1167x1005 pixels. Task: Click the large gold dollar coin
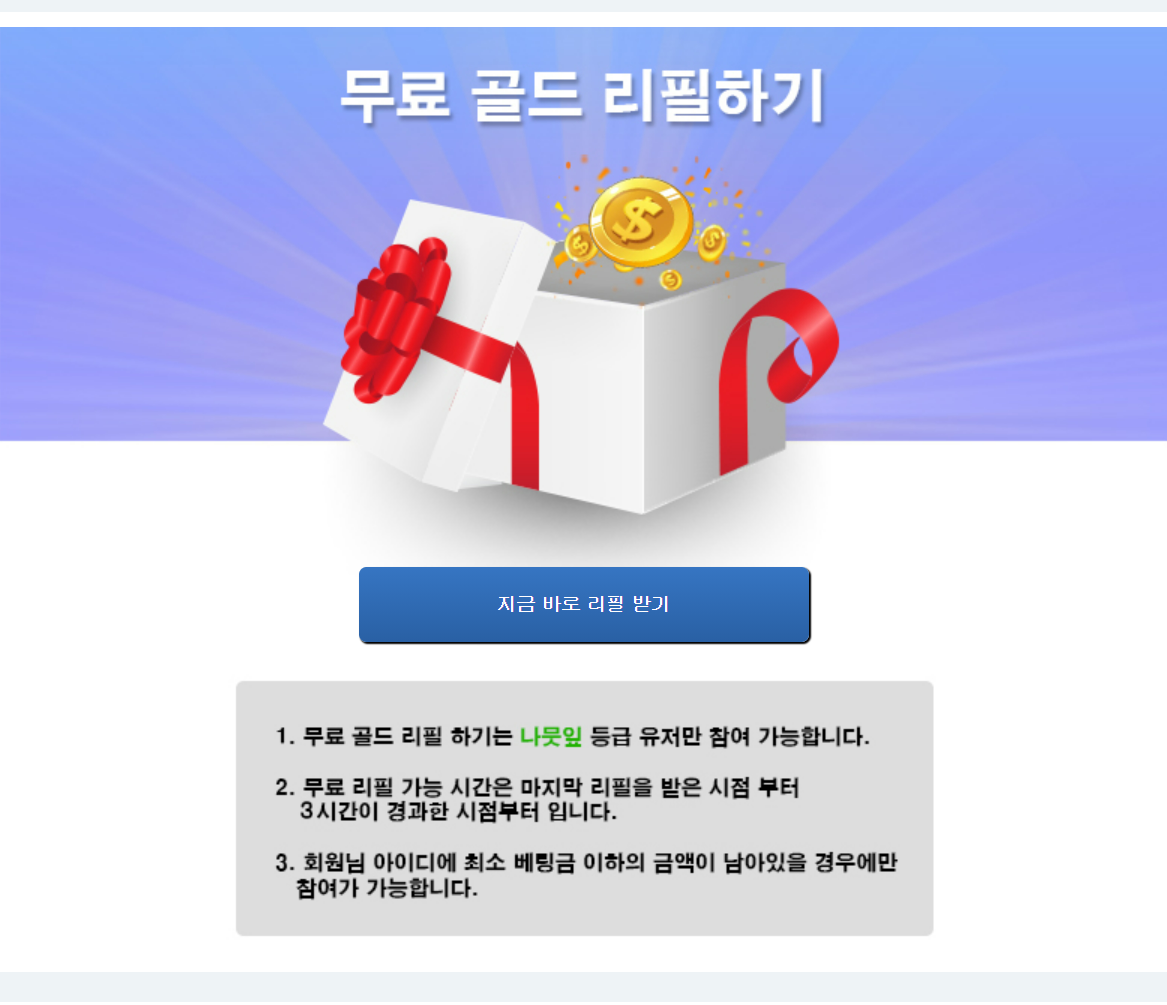click(641, 222)
